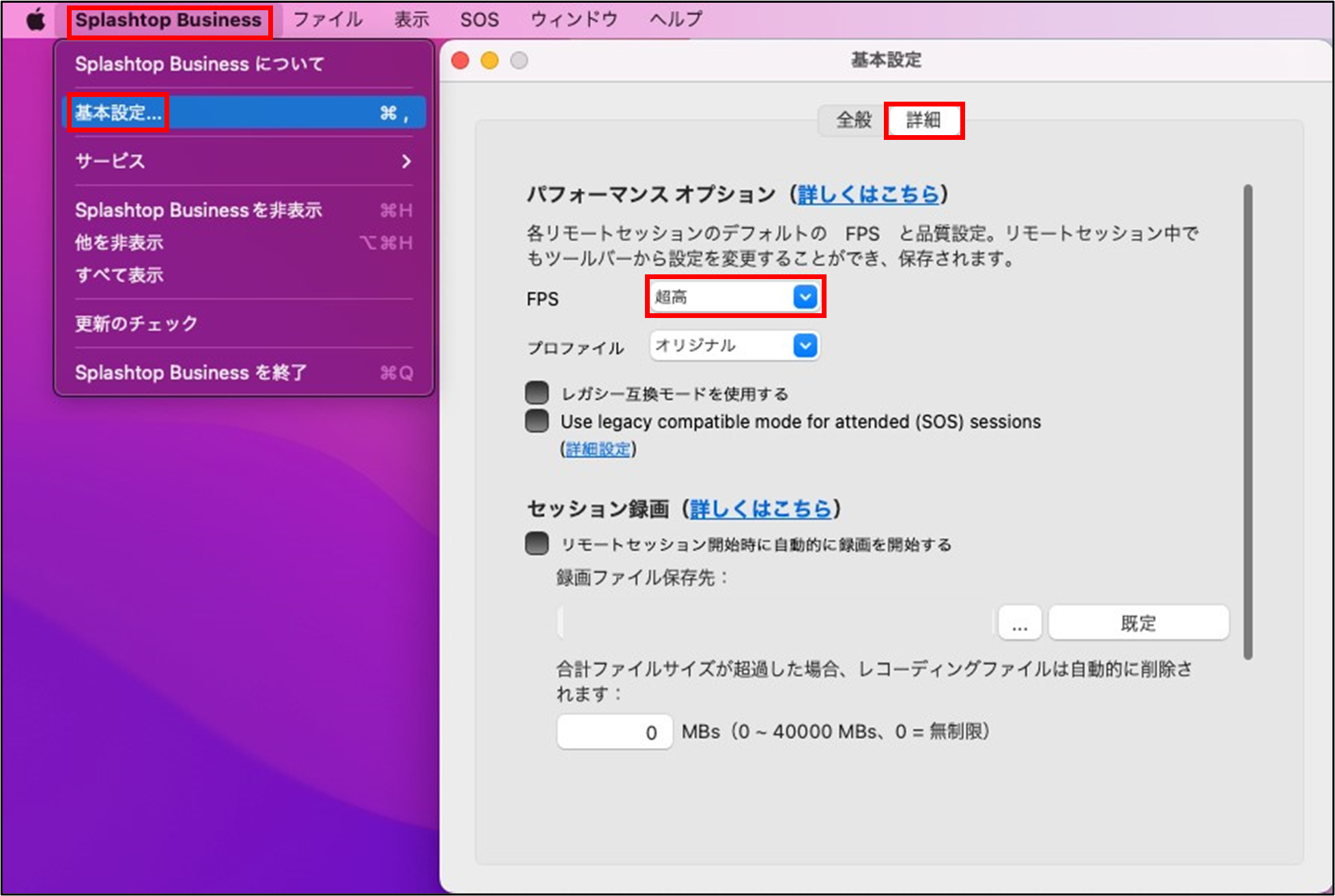Viewport: 1335px width, 896px height.
Task: Click the MBs file size input field
Action: 614,731
